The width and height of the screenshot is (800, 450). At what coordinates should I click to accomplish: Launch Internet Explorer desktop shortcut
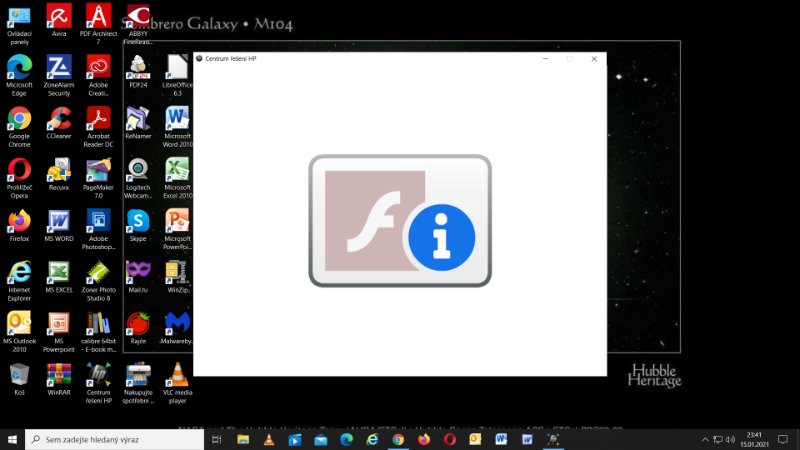(19, 281)
